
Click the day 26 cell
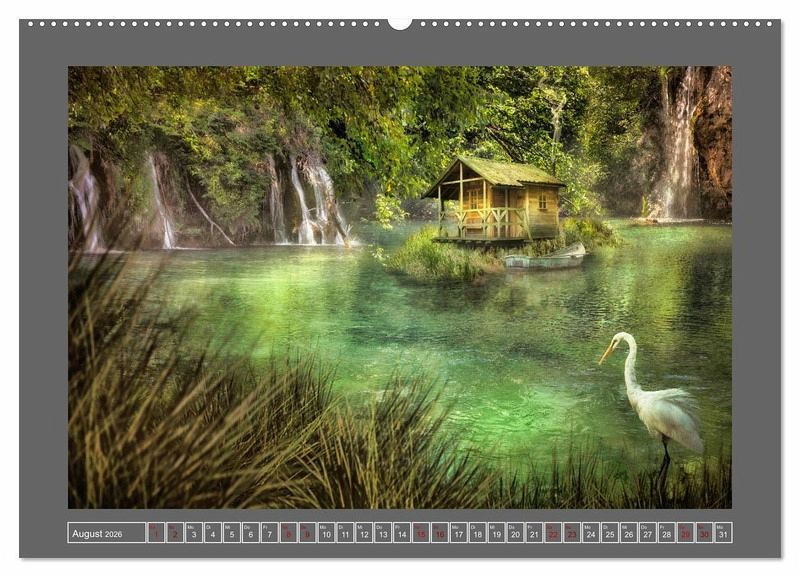[628, 532]
